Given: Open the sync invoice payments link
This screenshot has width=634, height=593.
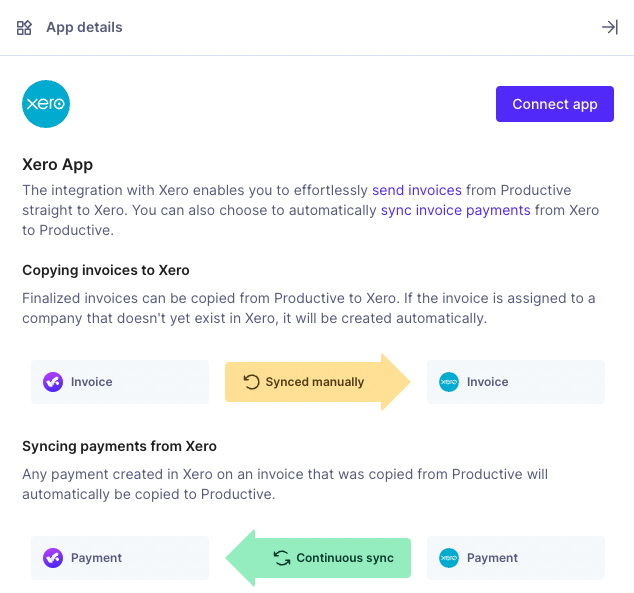Looking at the screenshot, I should point(456,210).
